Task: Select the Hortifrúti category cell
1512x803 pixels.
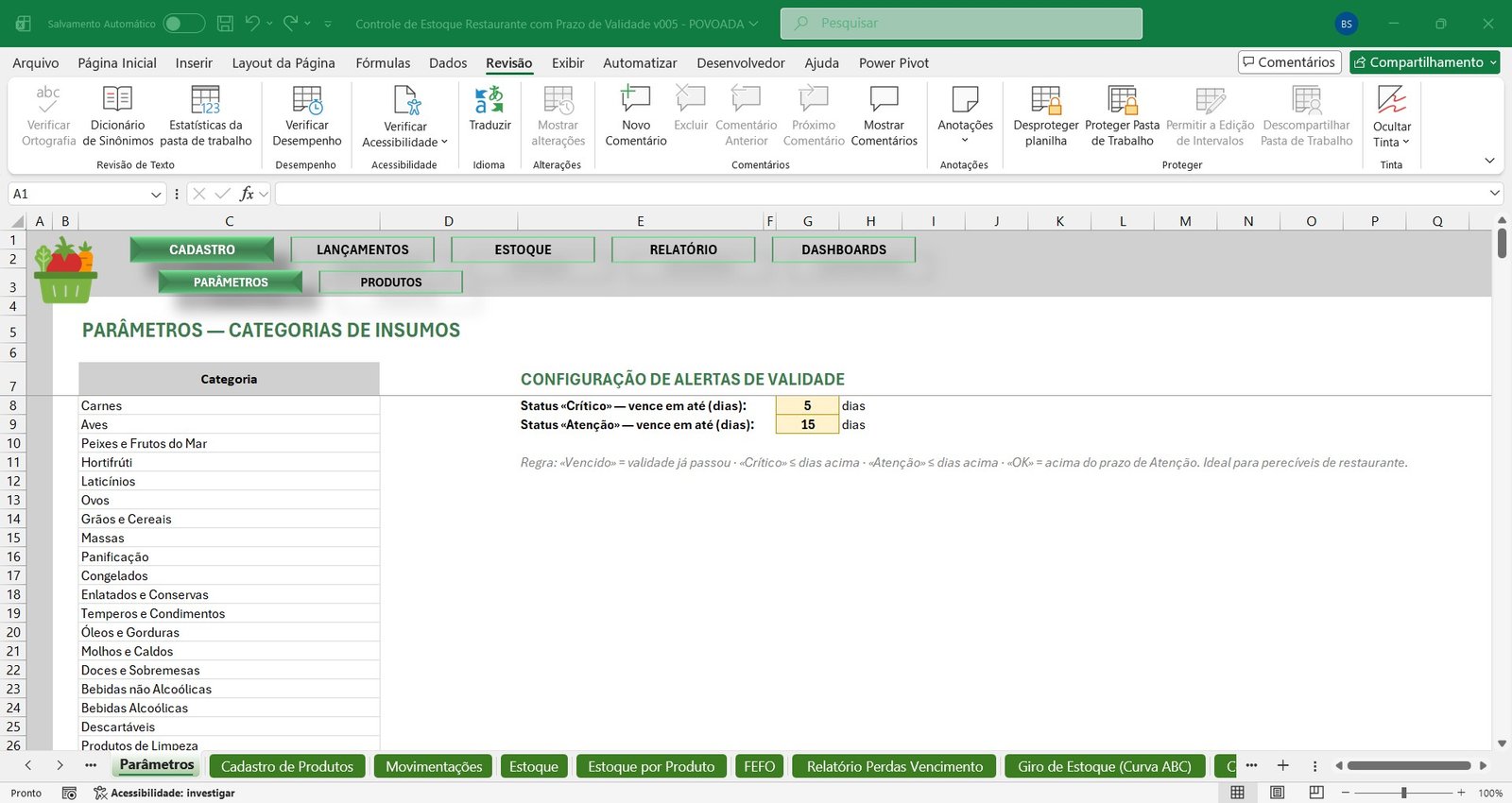Action: (x=229, y=462)
